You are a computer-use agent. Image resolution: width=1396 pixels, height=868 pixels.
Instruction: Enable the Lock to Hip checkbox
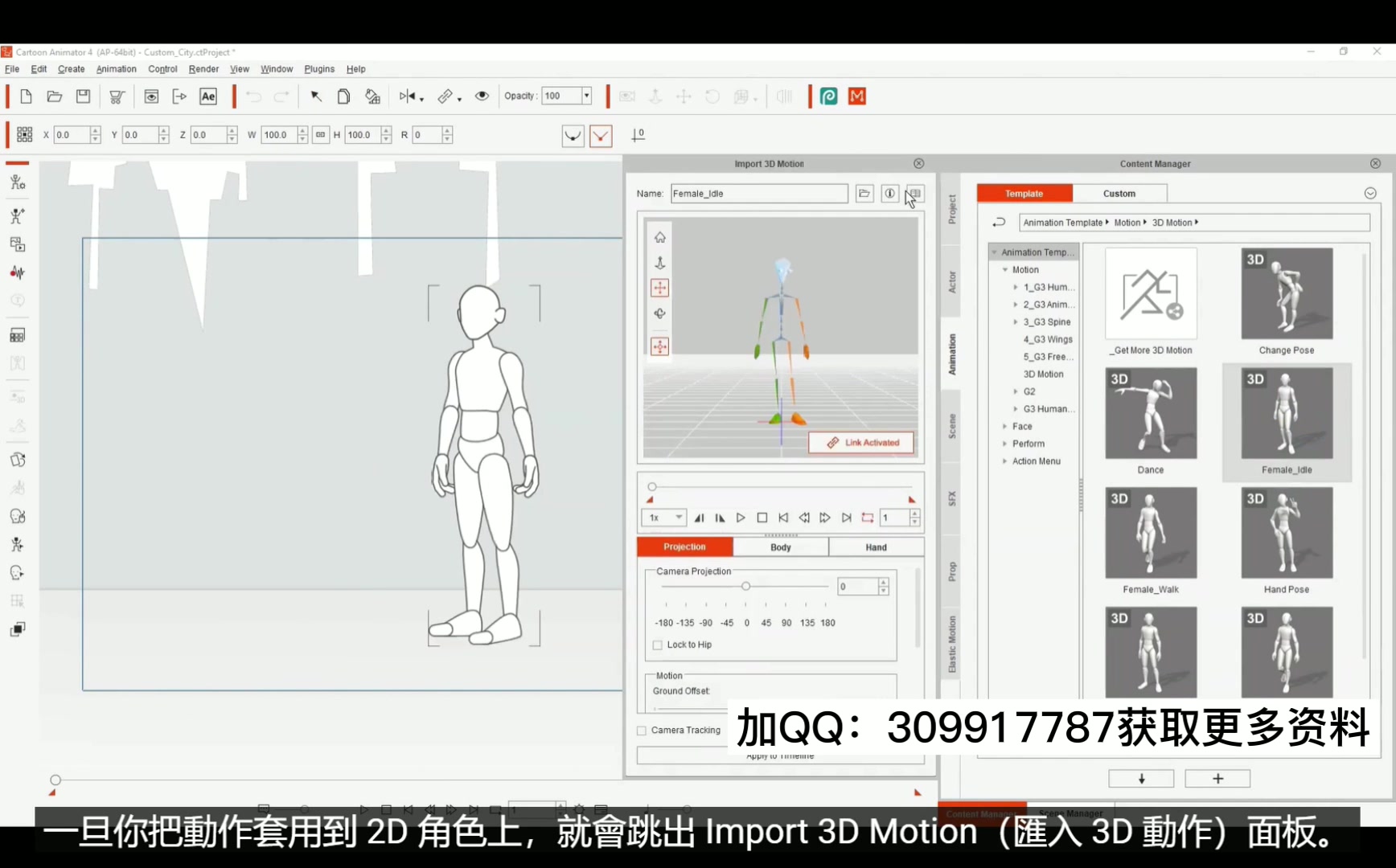click(x=657, y=645)
